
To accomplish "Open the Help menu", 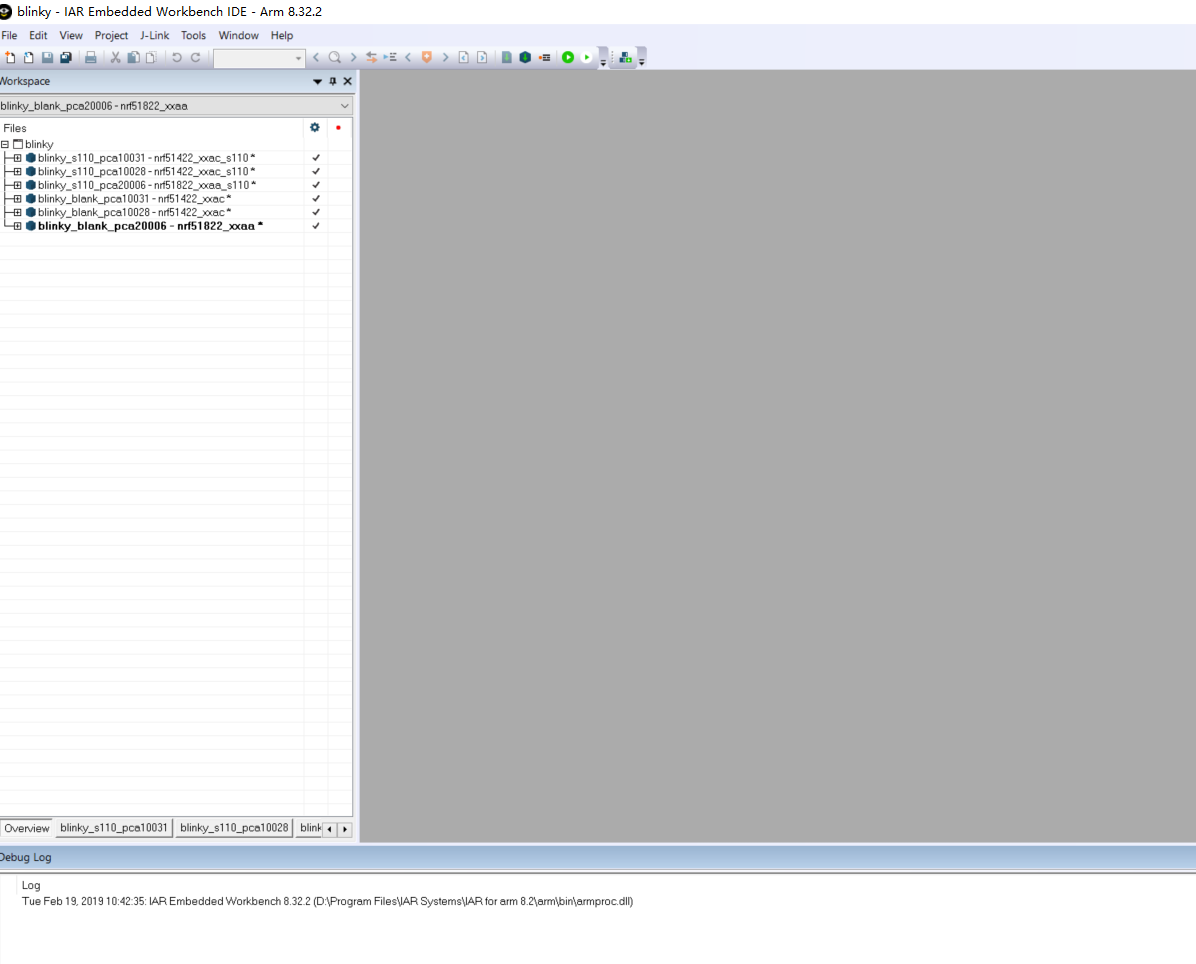I will 282,35.
